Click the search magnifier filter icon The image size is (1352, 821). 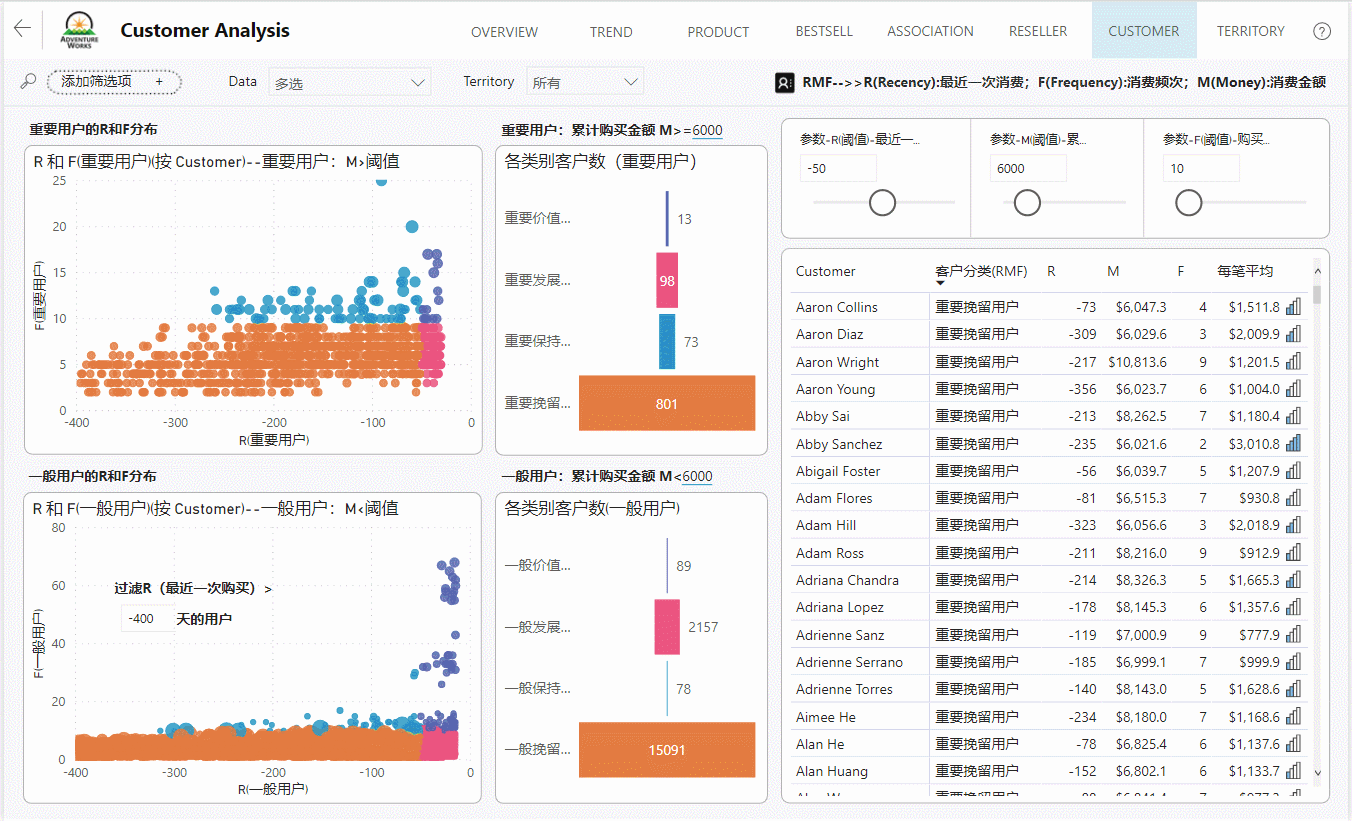[27, 80]
